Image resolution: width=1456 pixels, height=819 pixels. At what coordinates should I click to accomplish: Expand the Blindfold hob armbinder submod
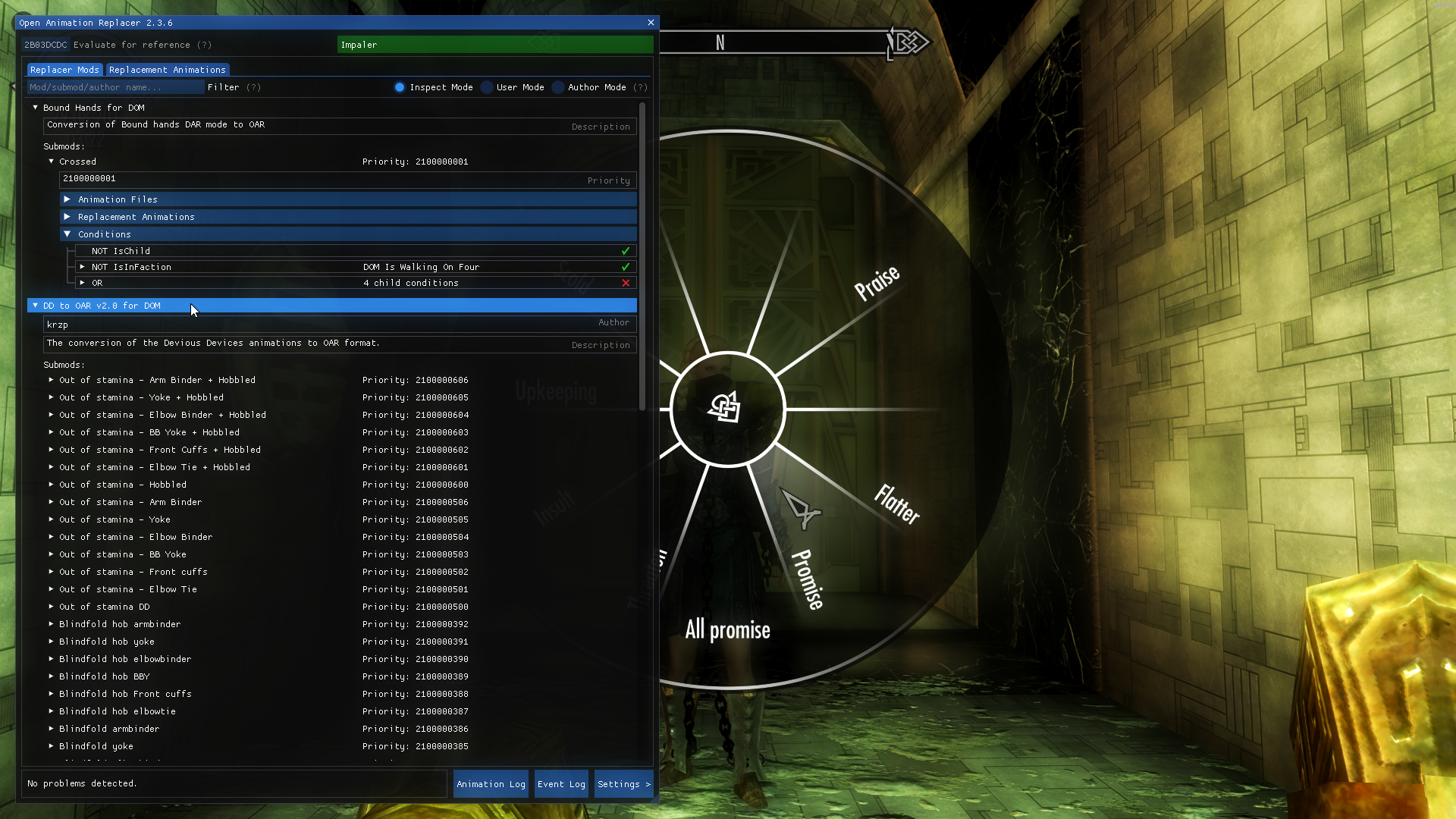(x=51, y=624)
